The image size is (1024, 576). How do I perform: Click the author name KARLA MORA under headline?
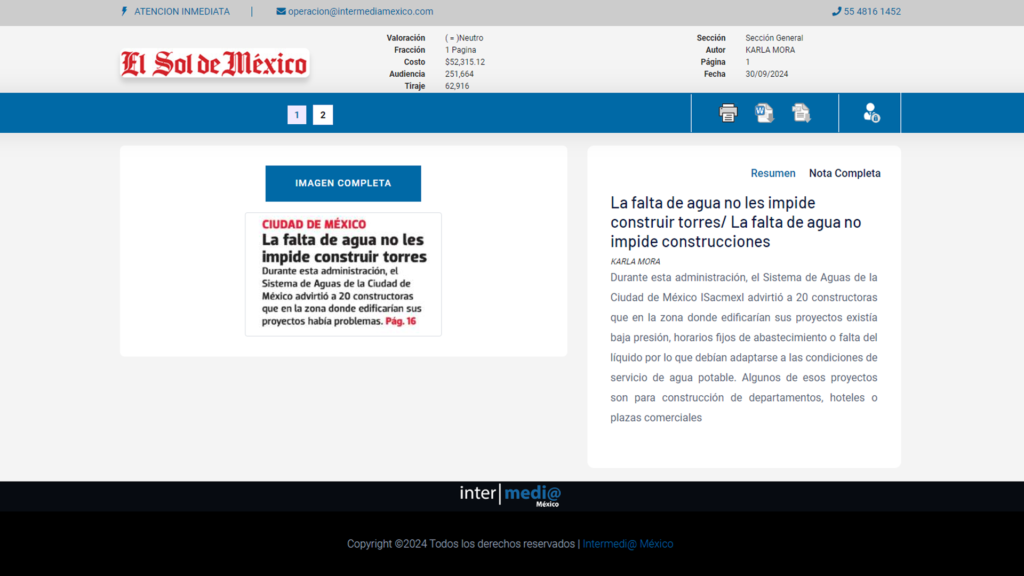(635, 261)
